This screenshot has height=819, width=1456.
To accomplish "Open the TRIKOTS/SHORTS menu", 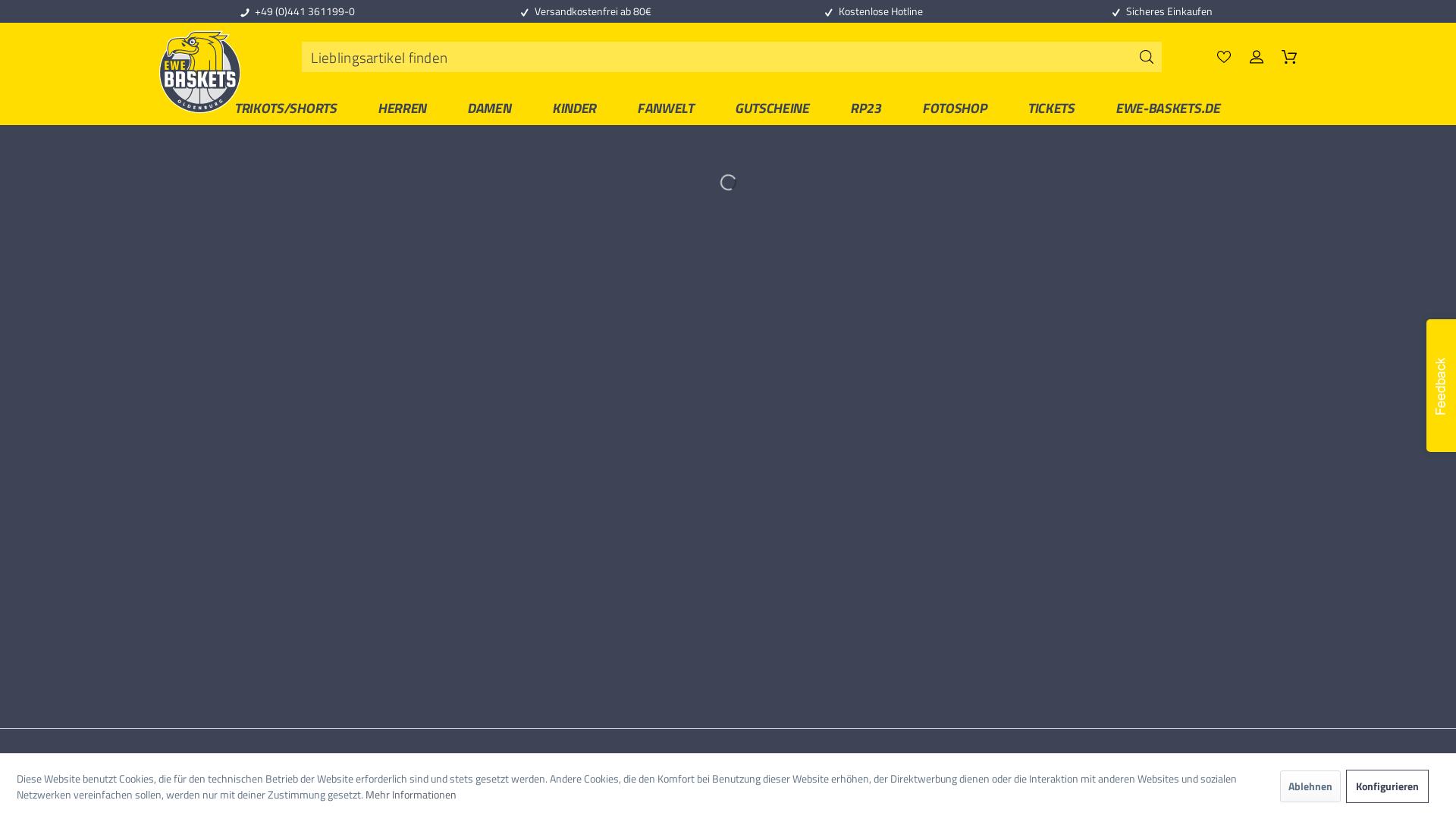I will (286, 108).
